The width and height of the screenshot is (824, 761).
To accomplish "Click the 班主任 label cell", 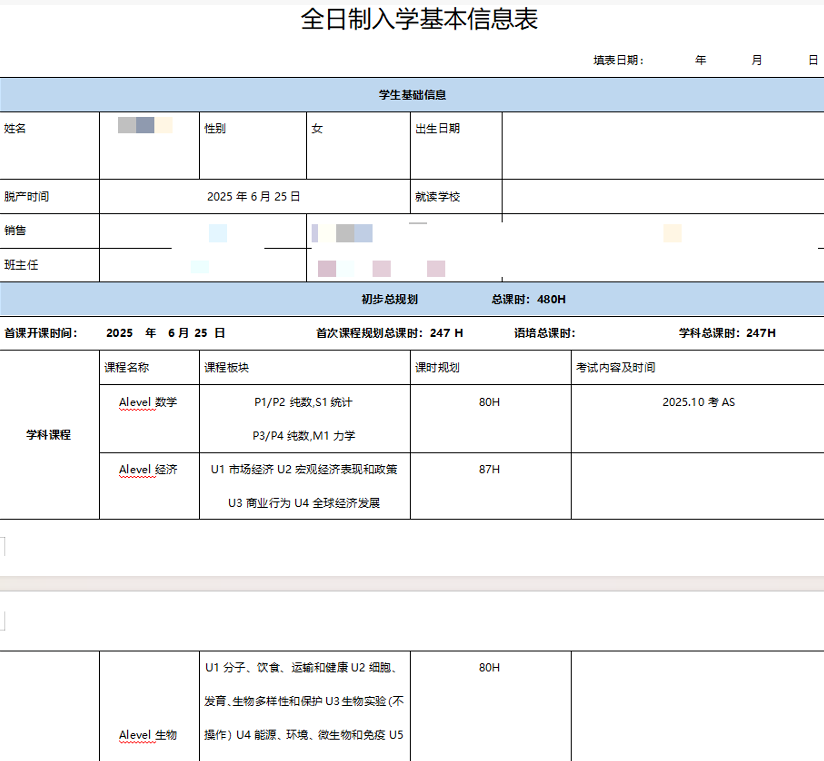I will 21,265.
